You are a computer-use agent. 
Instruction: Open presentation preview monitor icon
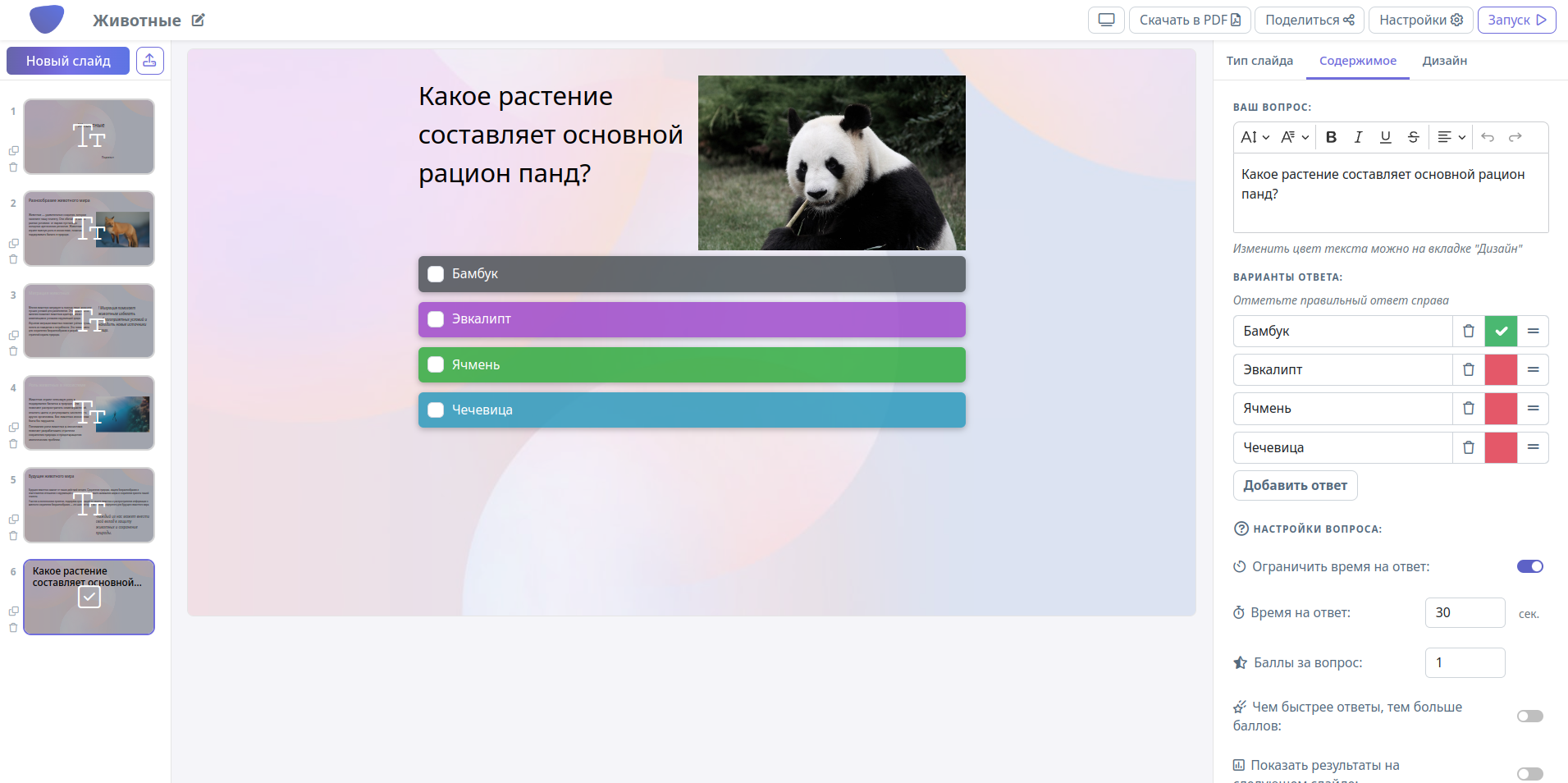click(x=1106, y=20)
